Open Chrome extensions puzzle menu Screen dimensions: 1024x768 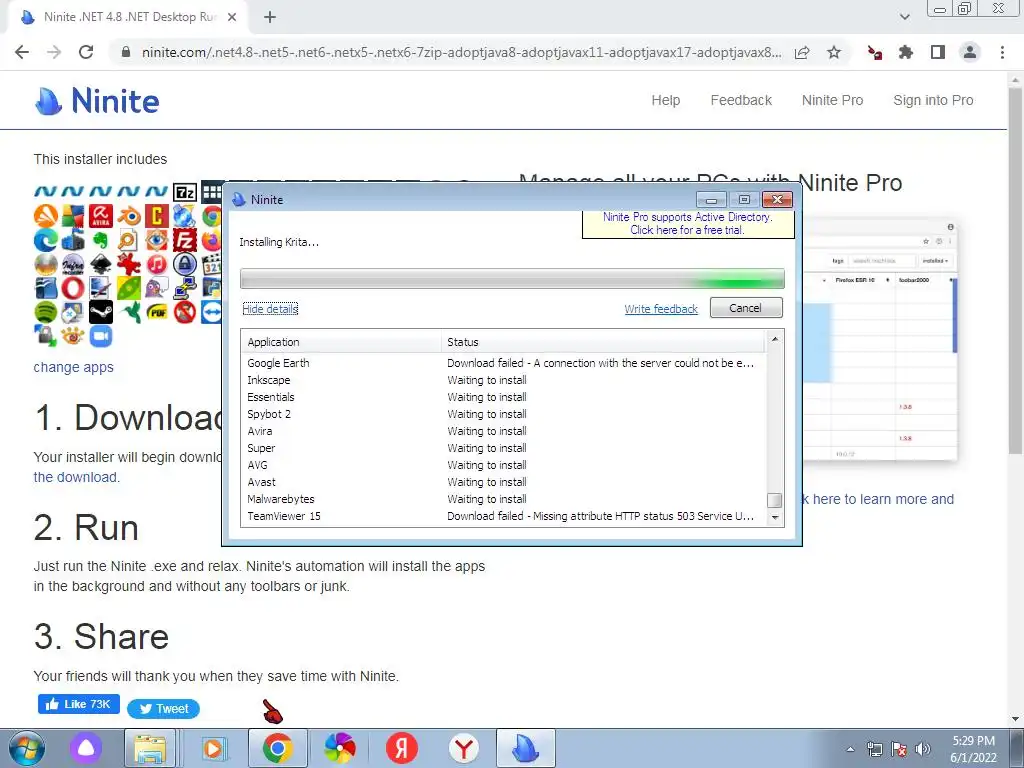906,52
